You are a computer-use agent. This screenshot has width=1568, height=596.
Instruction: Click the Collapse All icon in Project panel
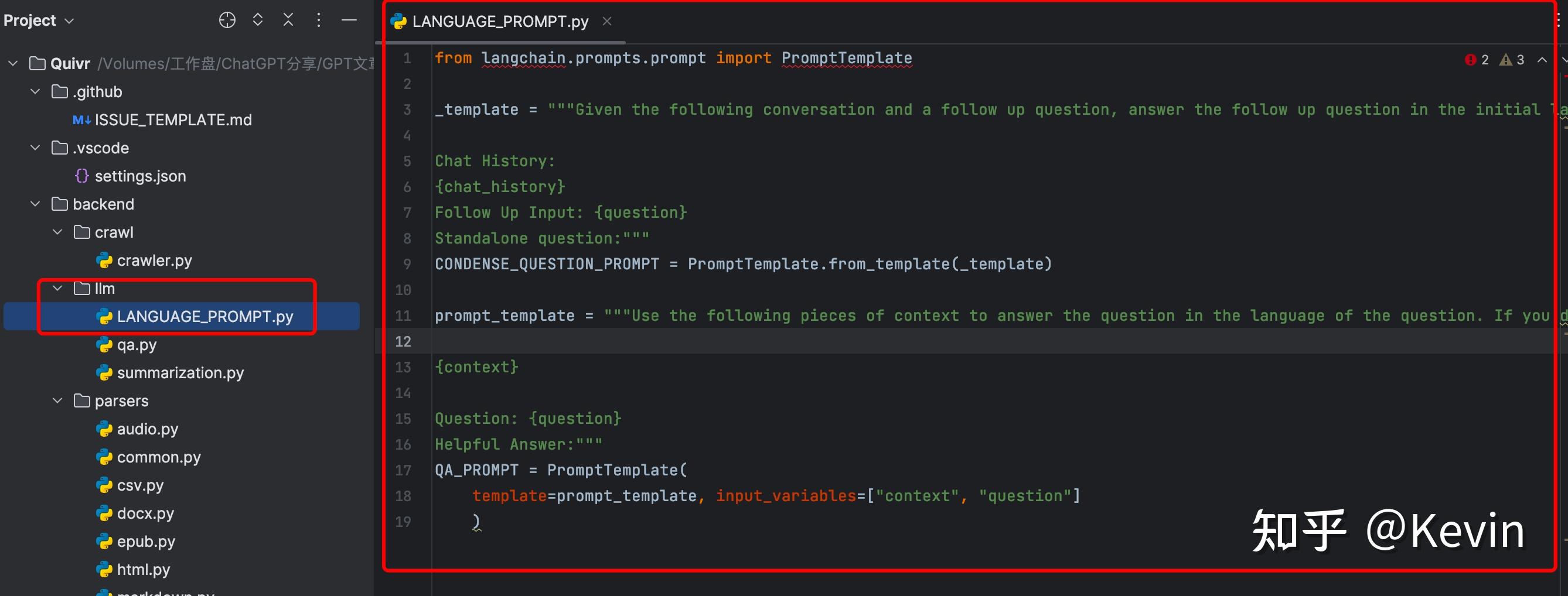(x=288, y=20)
